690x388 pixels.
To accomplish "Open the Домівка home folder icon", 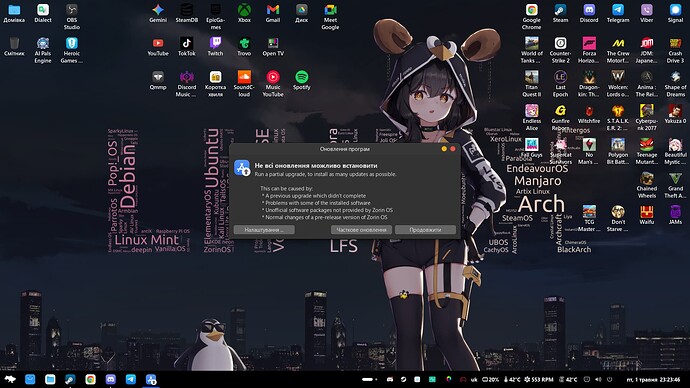I will (14, 13).
